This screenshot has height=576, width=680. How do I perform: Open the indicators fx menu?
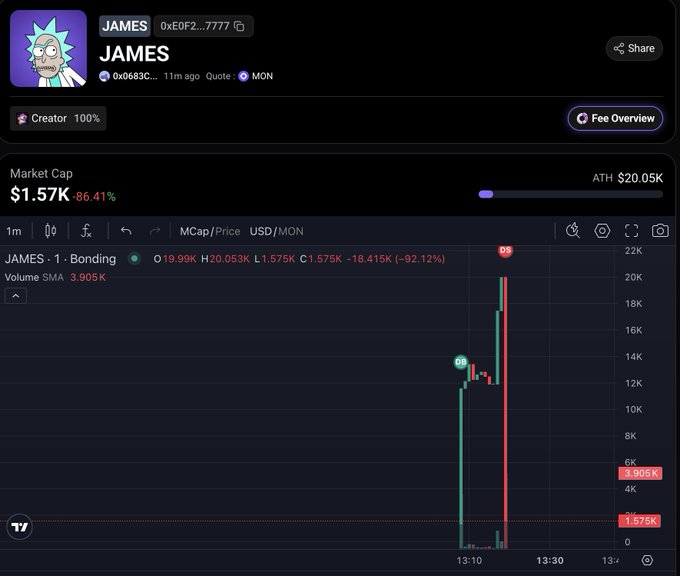(86, 231)
